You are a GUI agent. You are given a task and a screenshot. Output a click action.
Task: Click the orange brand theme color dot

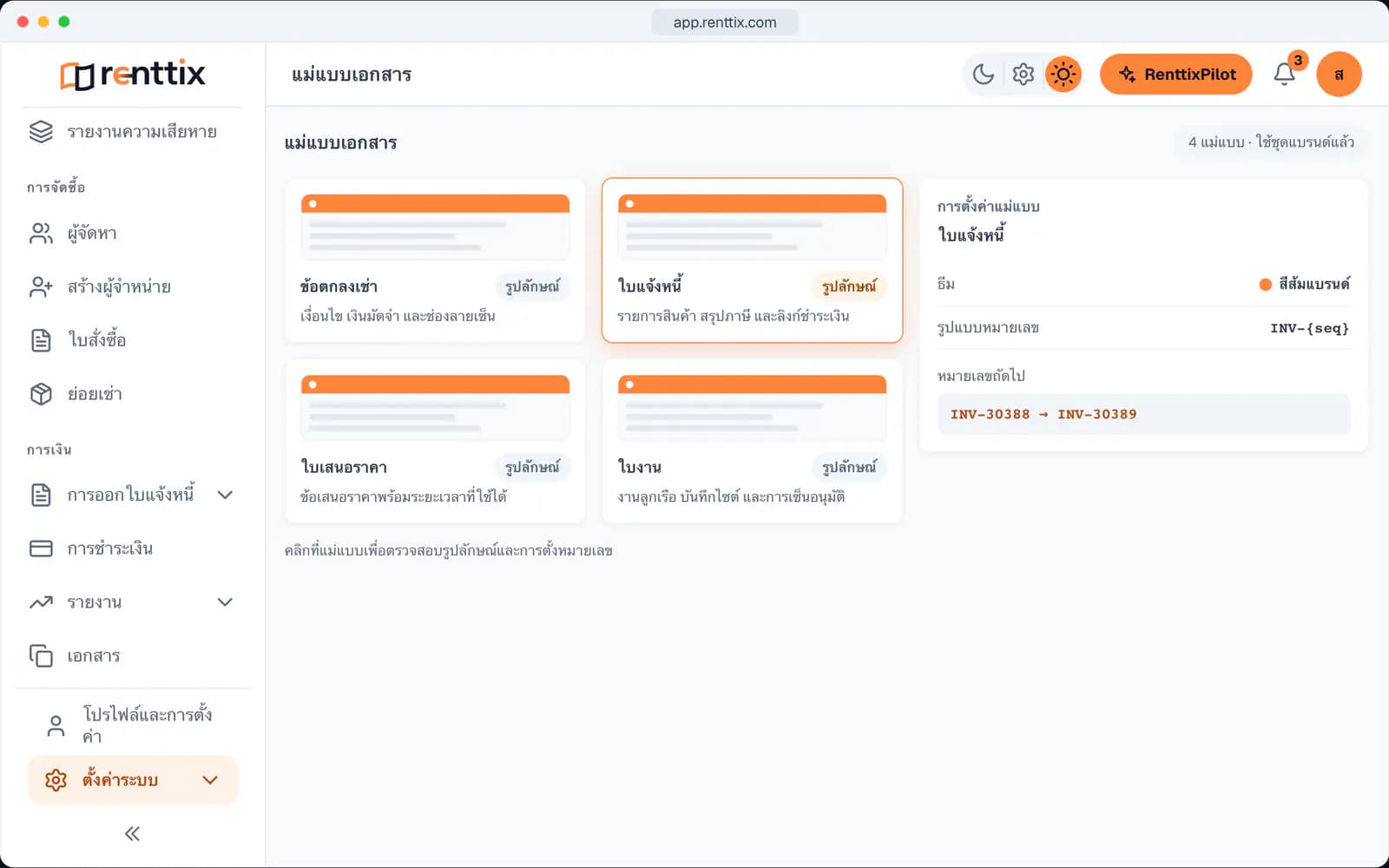tap(1266, 285)
